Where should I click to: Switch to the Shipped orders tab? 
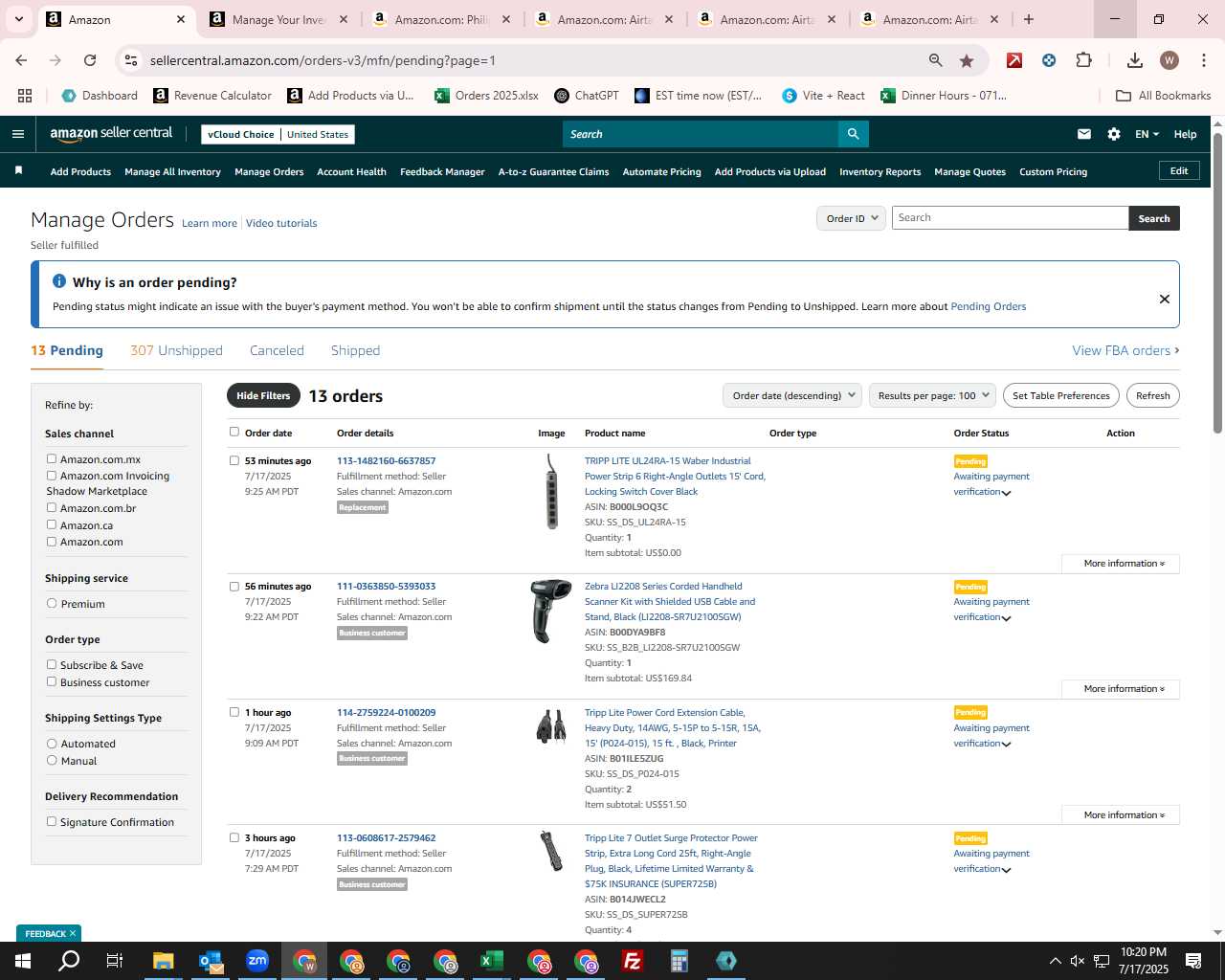(355, 350)
